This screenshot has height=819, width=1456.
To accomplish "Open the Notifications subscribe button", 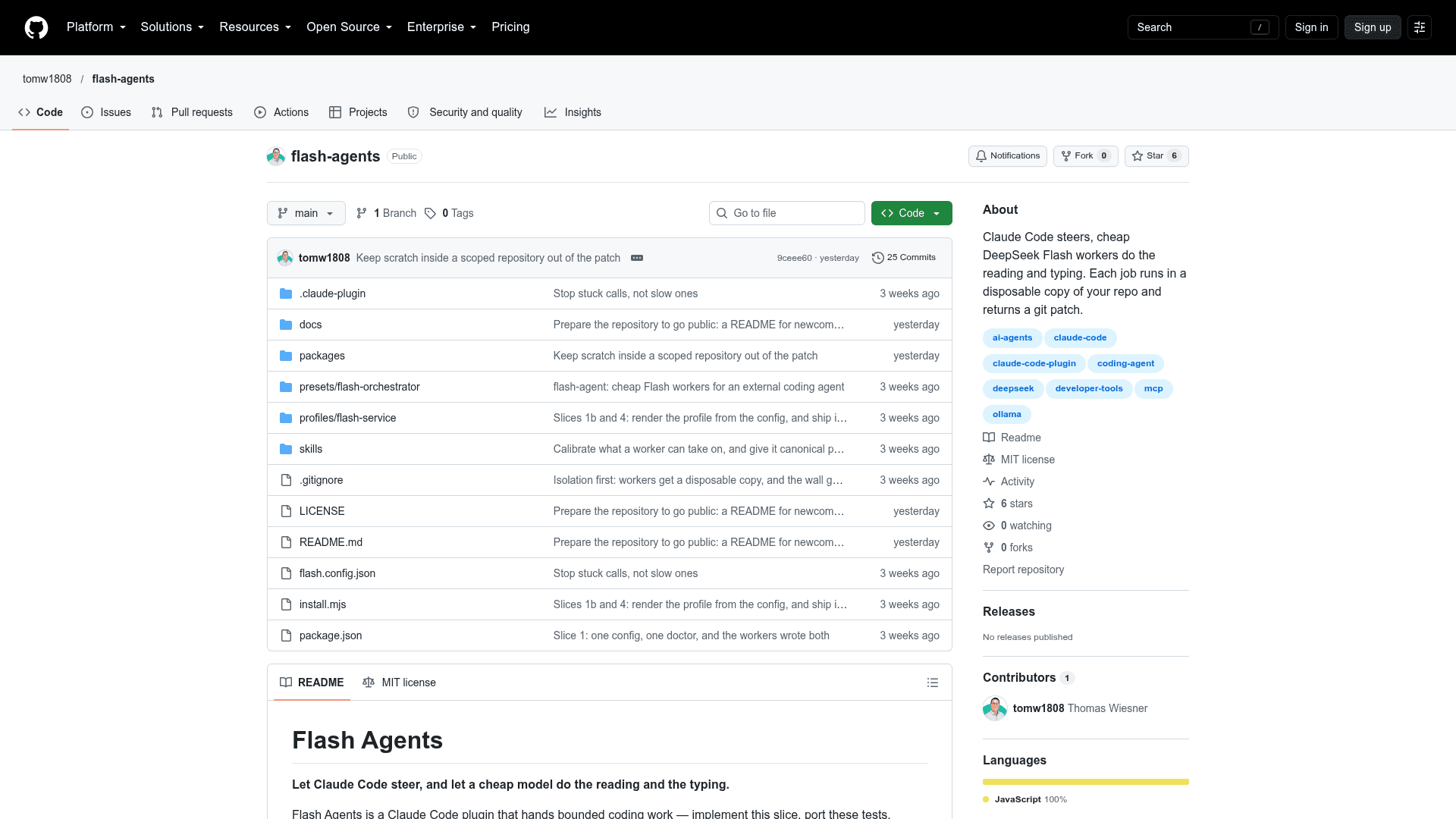I will 1008,156.
